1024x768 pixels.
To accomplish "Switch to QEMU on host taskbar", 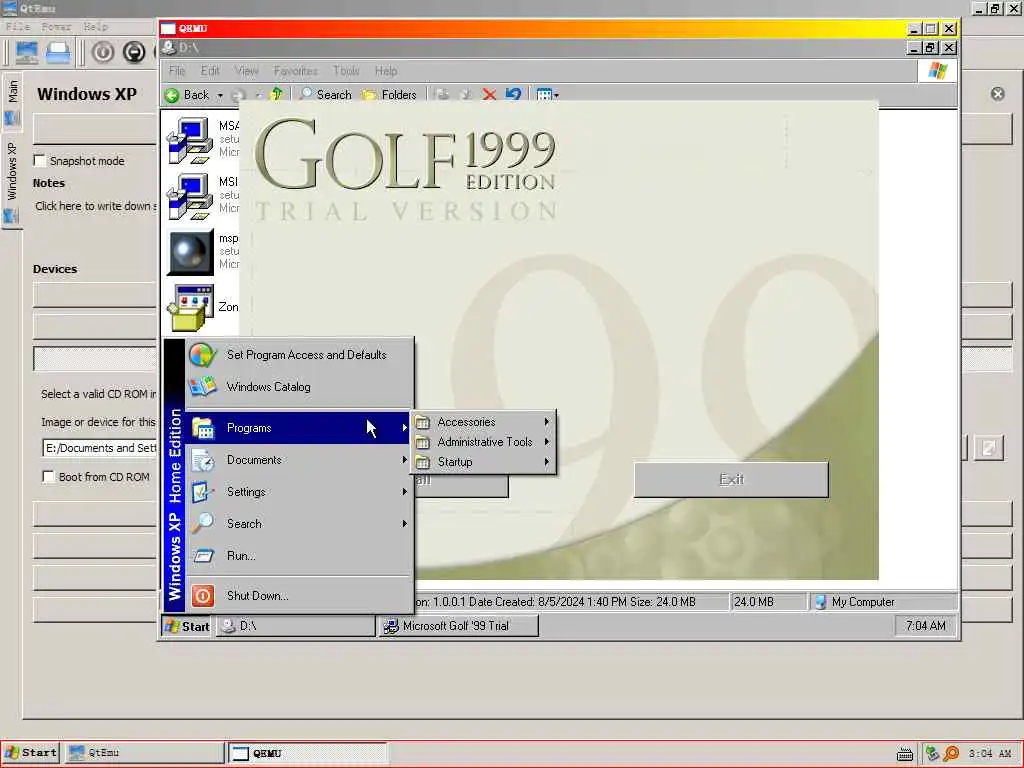I will (x=308, y=753).
